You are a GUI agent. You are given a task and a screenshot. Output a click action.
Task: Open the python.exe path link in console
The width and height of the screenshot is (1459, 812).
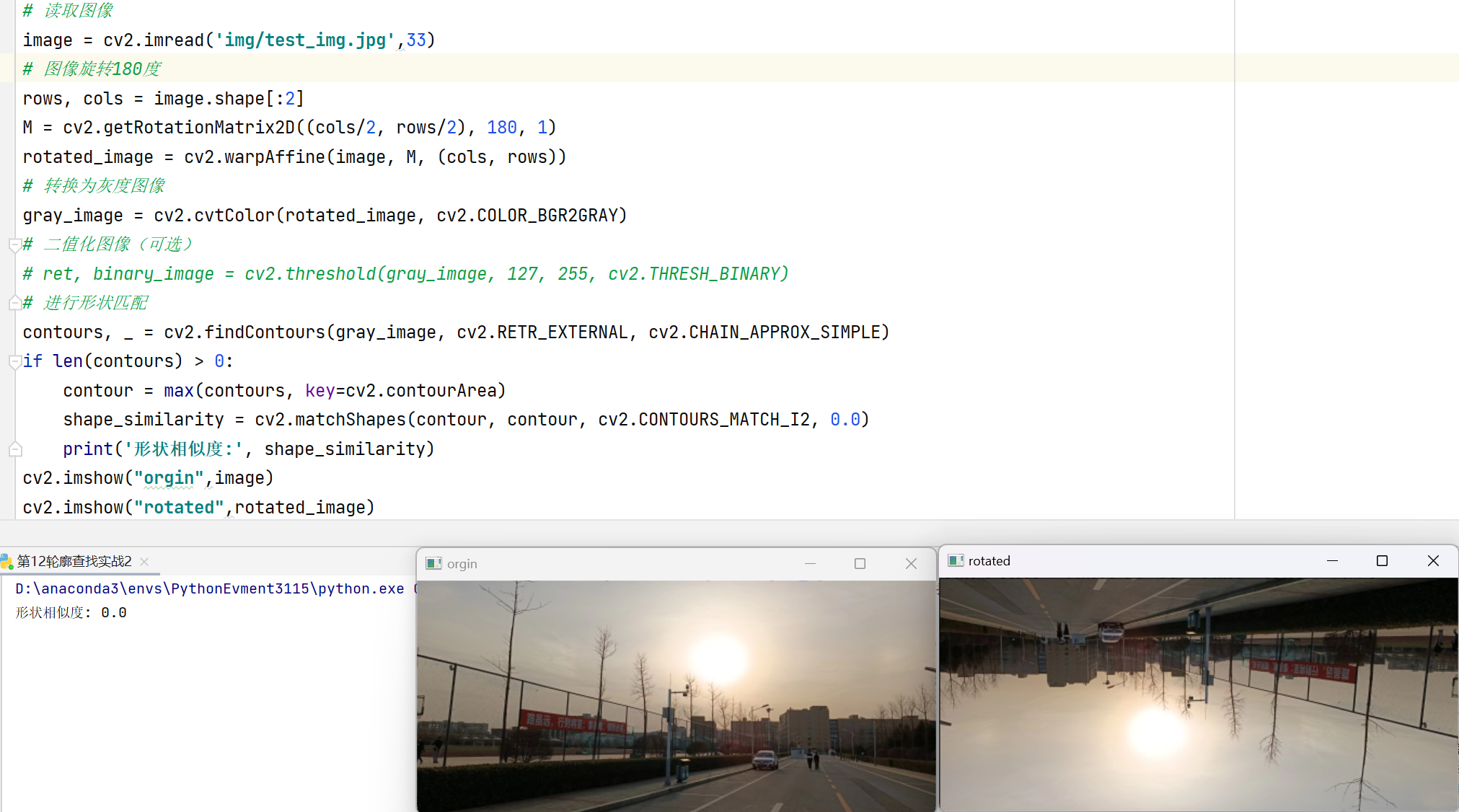tap(209, 588)
